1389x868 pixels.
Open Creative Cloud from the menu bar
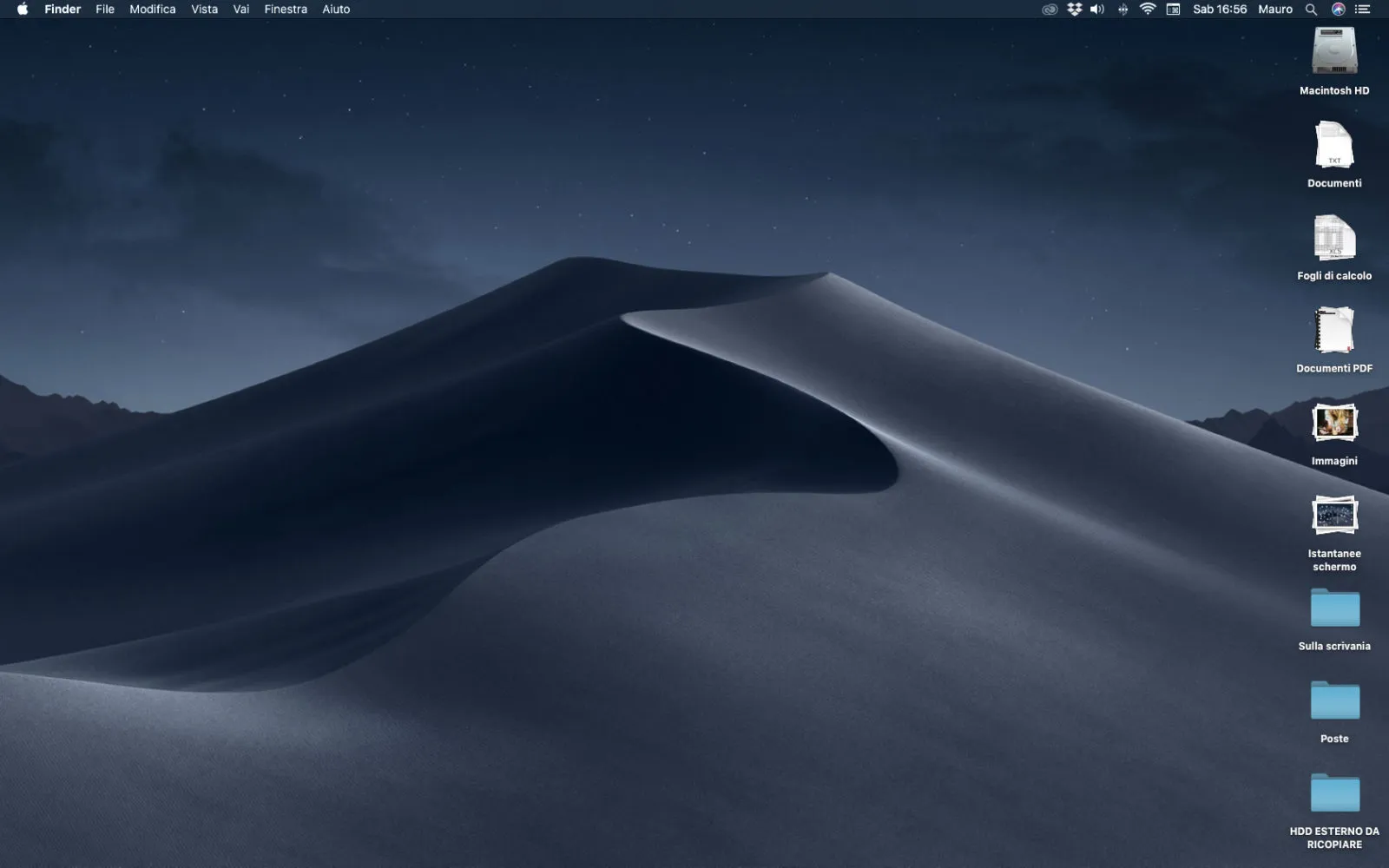pos(1050,9)
